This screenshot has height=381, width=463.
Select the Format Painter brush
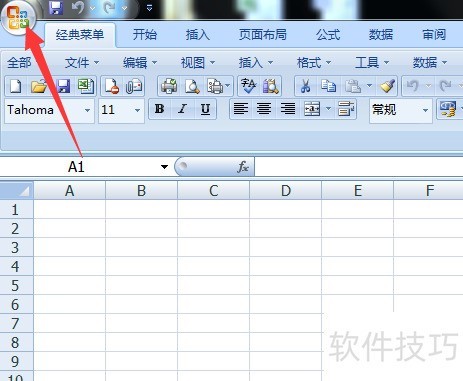click(x=387, y=86)
